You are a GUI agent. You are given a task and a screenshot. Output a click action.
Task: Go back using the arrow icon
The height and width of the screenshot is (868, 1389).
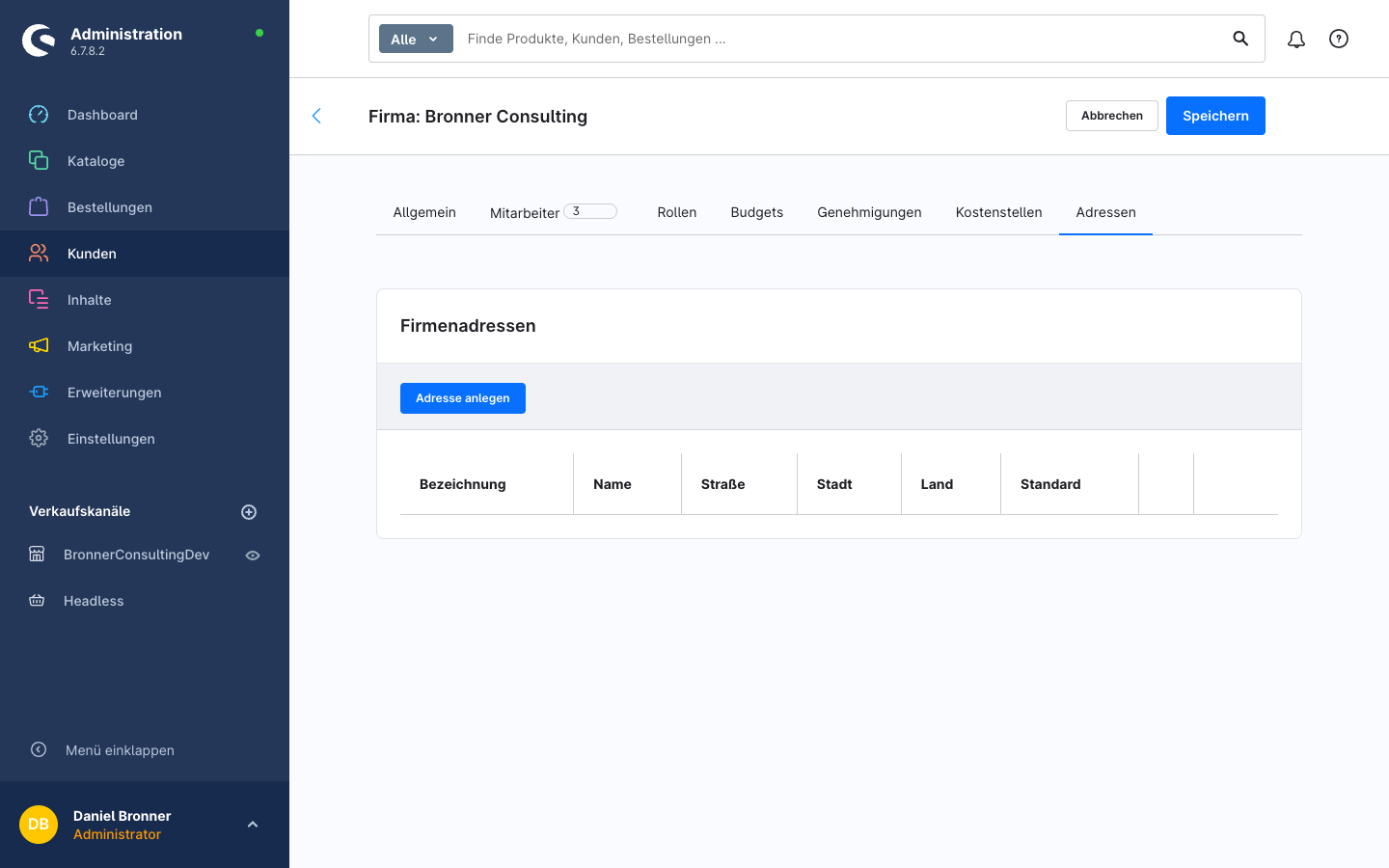pyautogui.click(x=316, y=116)
